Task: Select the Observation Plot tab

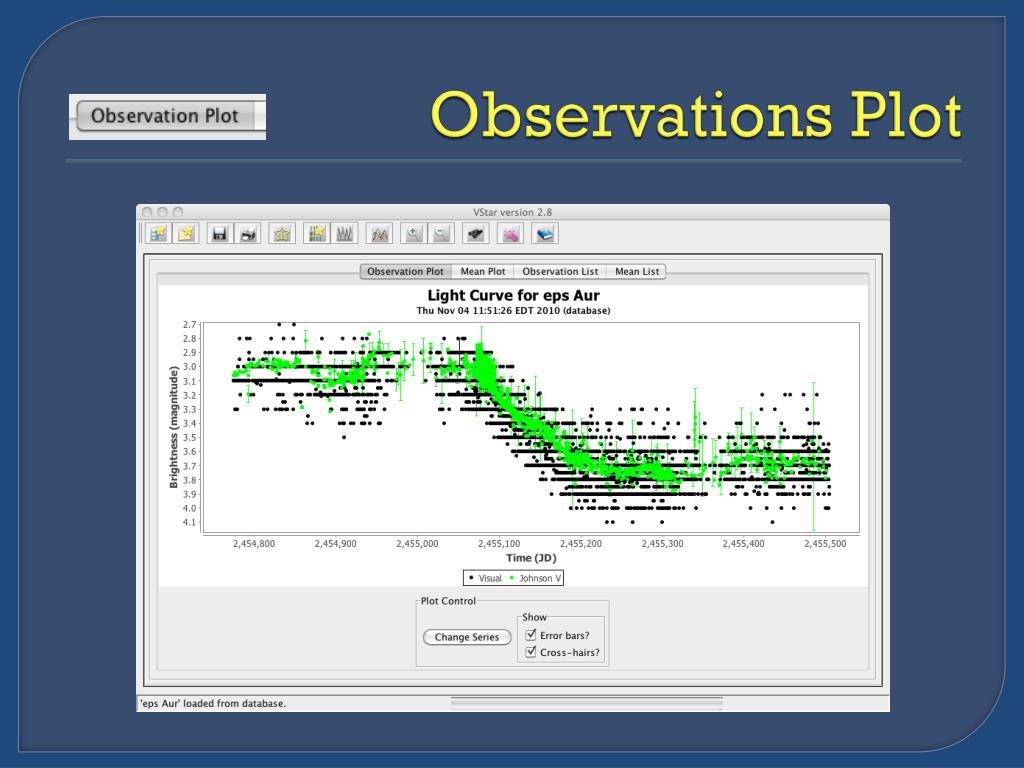Action: coord(406,272)
